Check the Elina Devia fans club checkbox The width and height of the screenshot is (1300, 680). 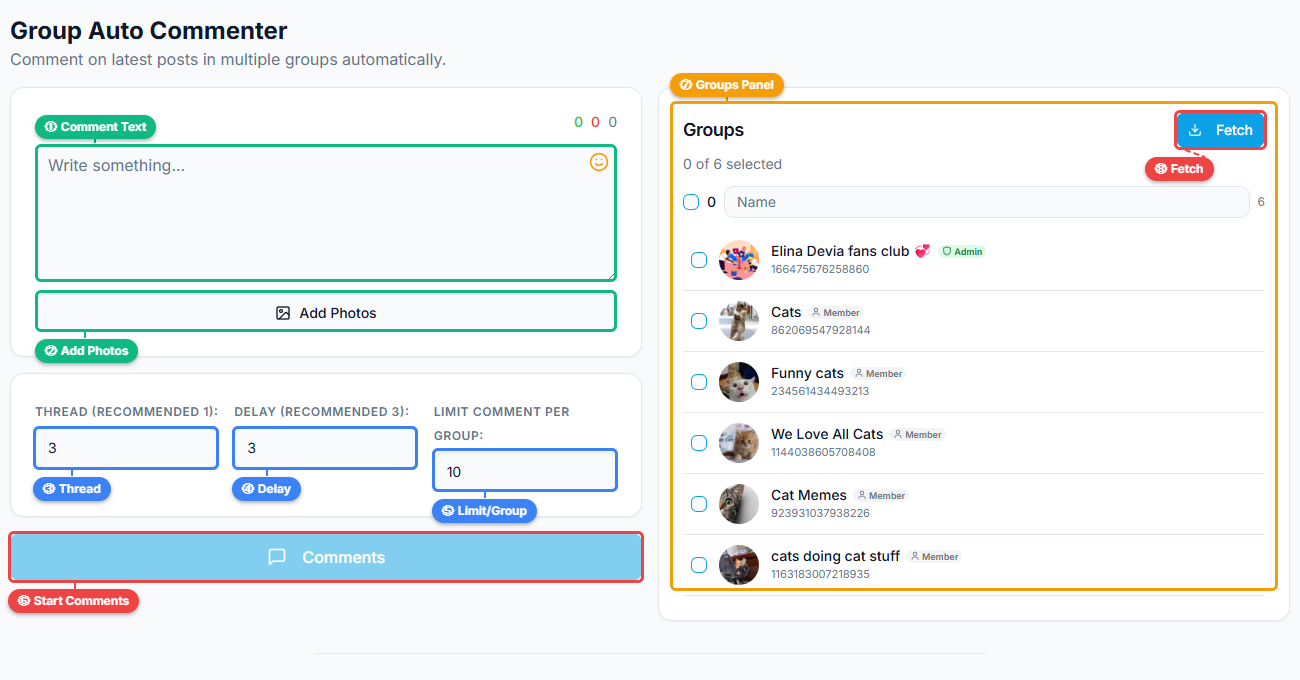pos(700,260)
